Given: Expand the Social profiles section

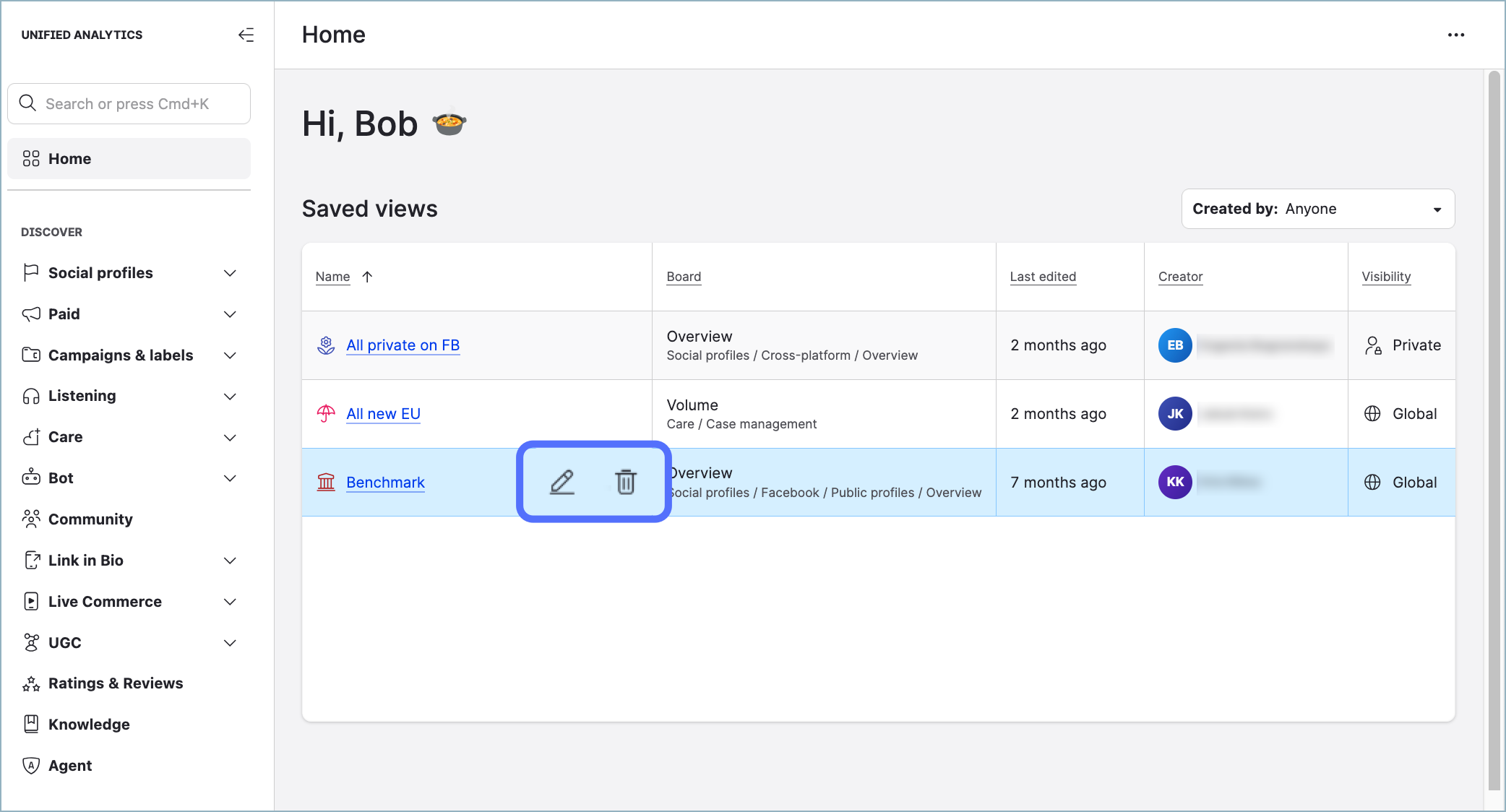Looking at the screenshot, I should [230, 273].
